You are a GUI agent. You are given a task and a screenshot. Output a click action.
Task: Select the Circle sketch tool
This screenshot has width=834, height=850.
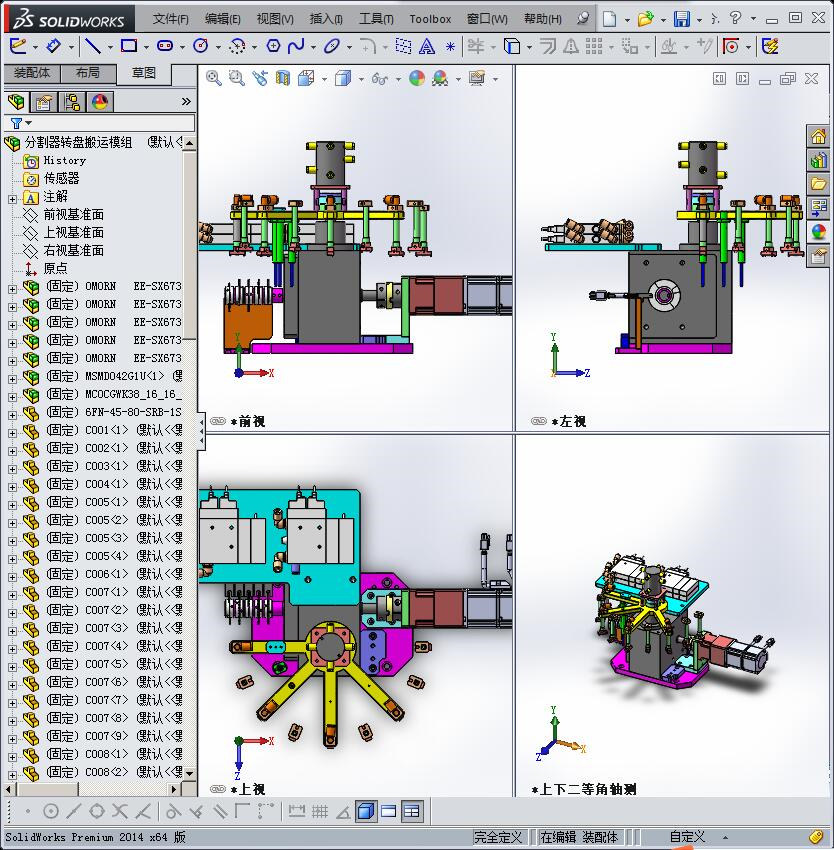point(201,46)
